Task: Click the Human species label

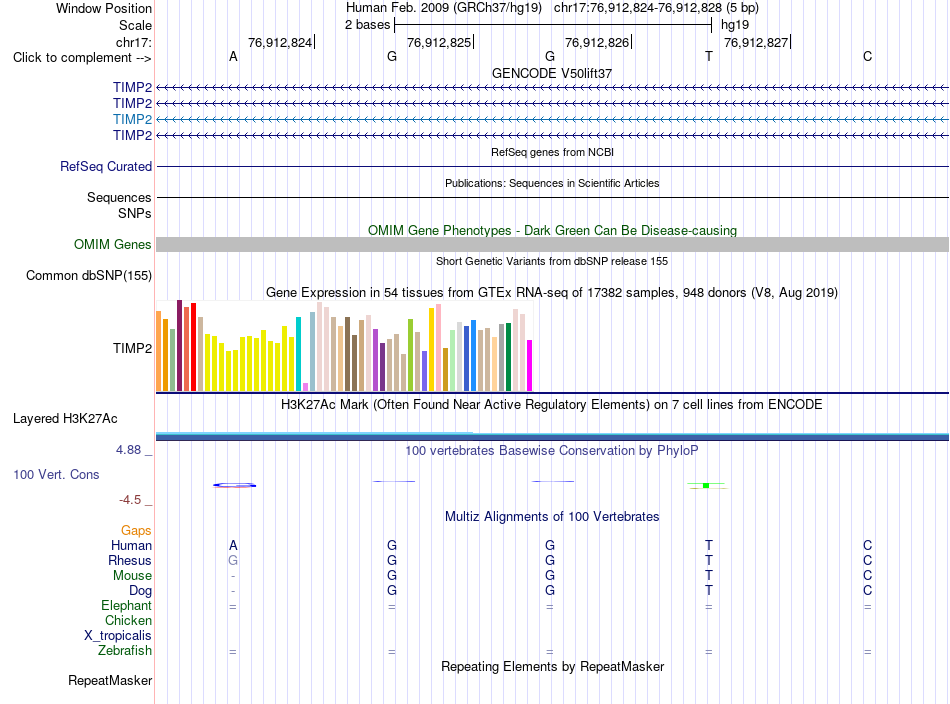Action: click(x=131, y=545)
